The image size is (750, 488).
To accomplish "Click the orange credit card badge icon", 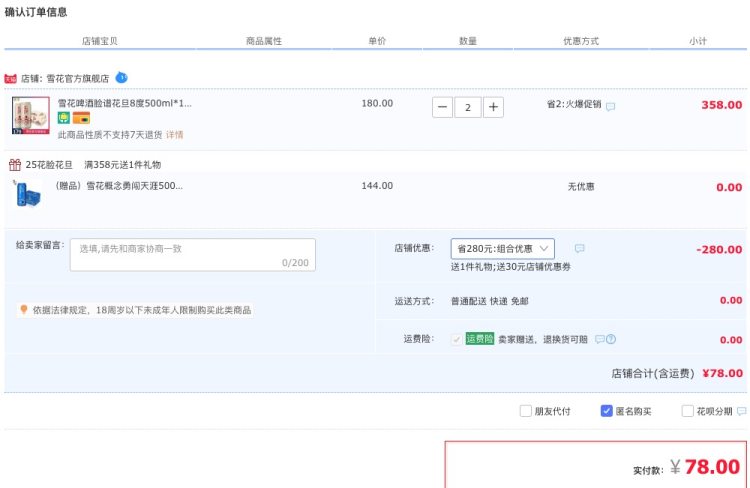I will click(x=81, y=117).
